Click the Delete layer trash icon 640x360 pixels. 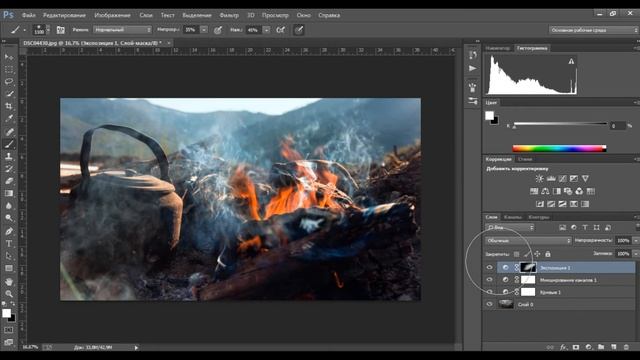click(x=627, y=347)
